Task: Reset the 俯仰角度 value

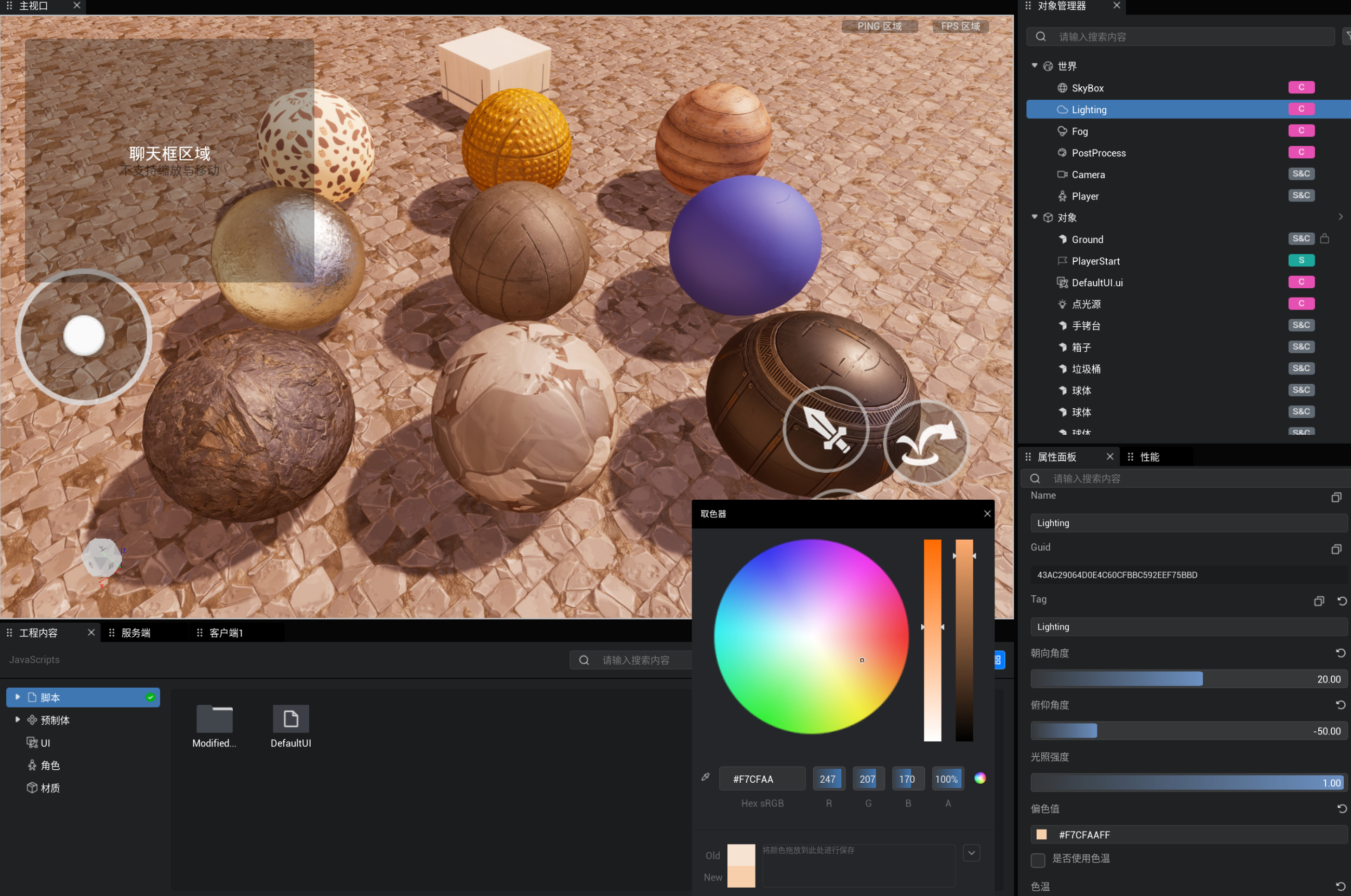Action: point(1341,705)
